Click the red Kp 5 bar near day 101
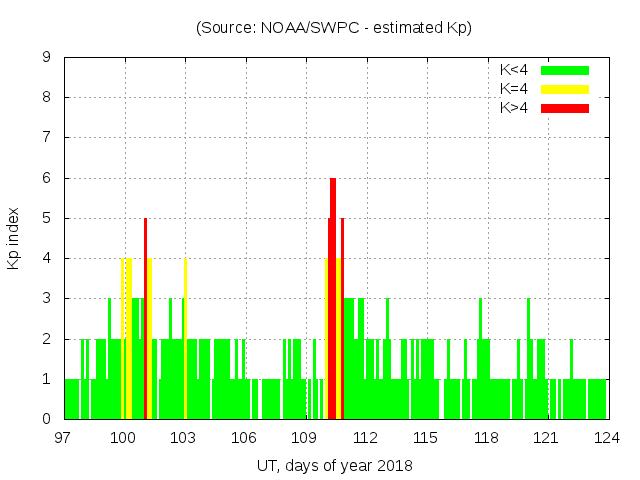 (x=145, y=320)
